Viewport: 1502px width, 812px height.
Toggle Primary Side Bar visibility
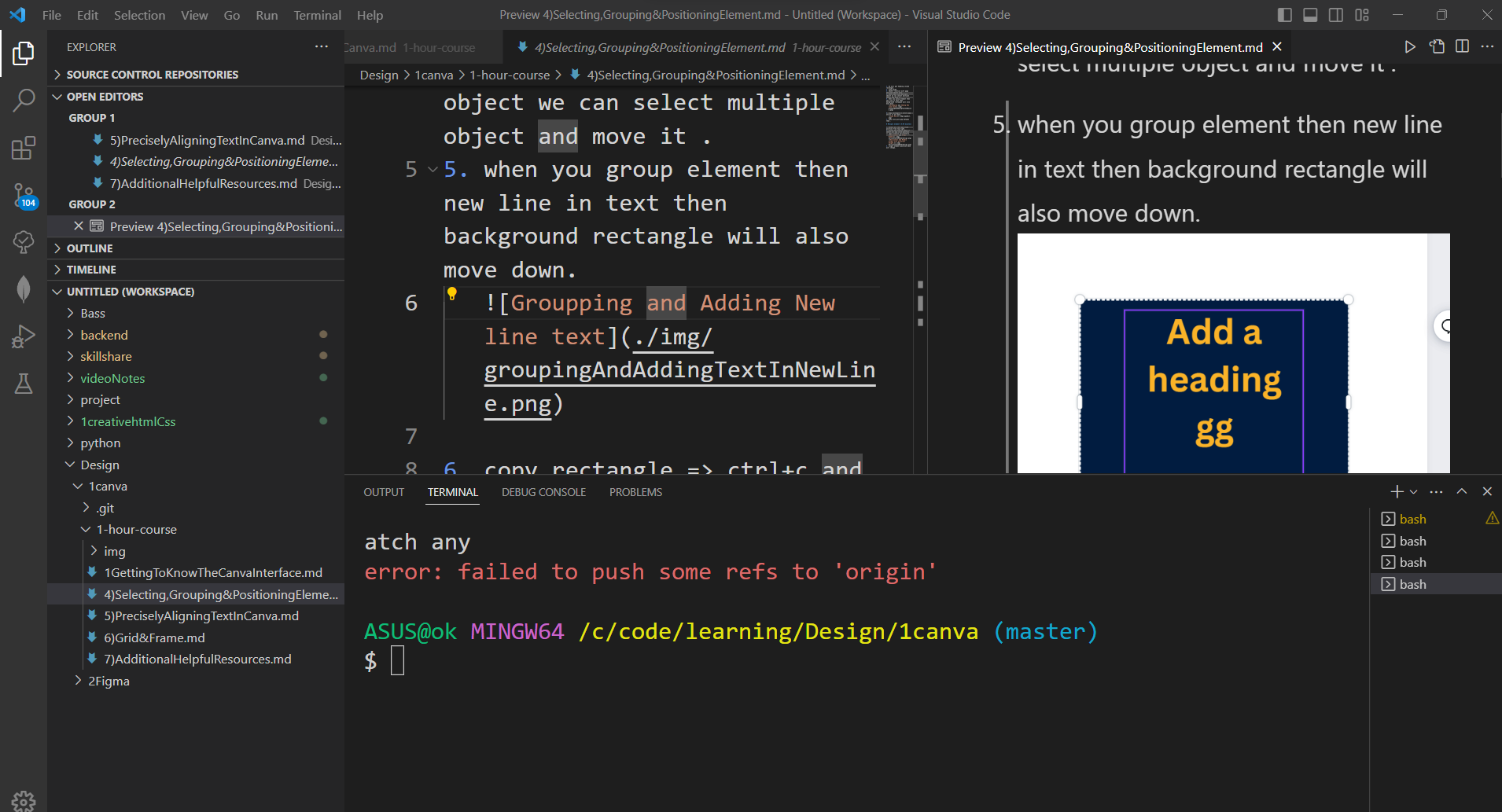[1285, 15]
